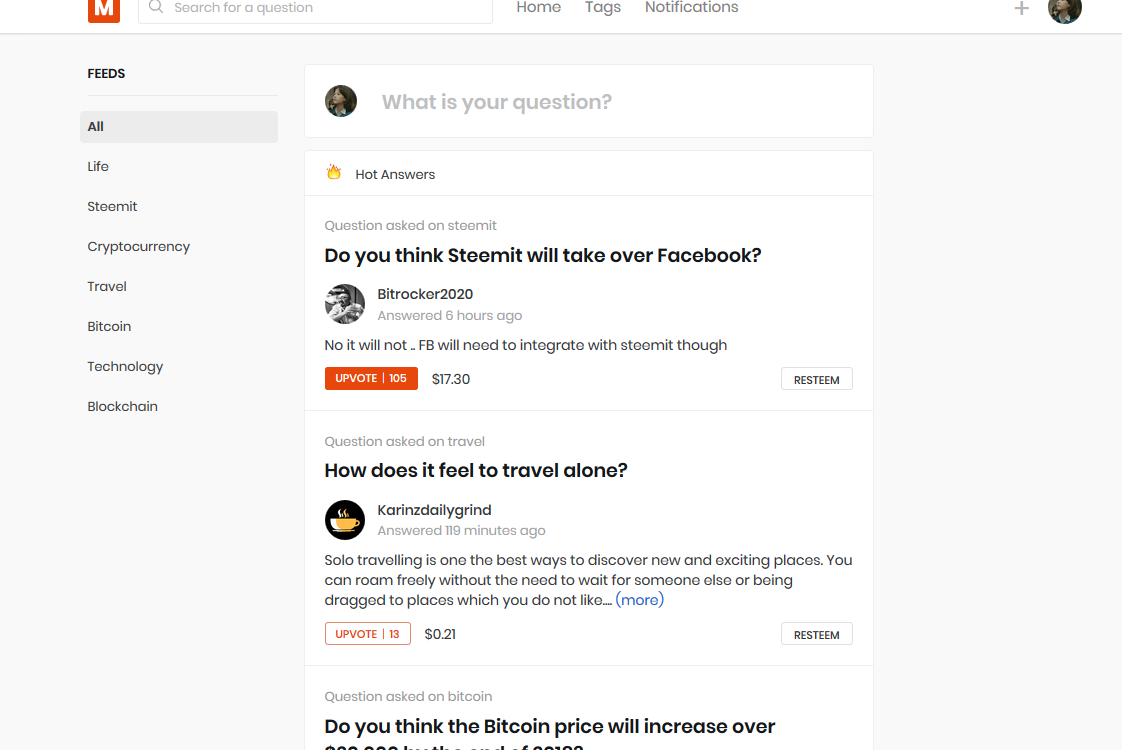This screenshot has width=1122, height=750.
Task: Click your avatar beside the question box
Action: click(341, 101)
